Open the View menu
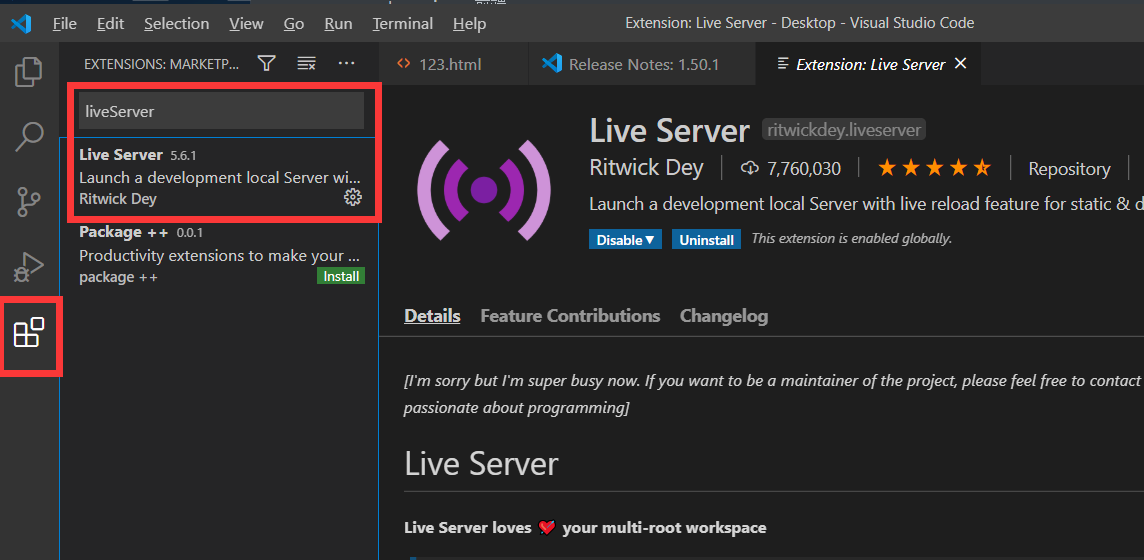 pyautogui.click(x=246, y=23)
